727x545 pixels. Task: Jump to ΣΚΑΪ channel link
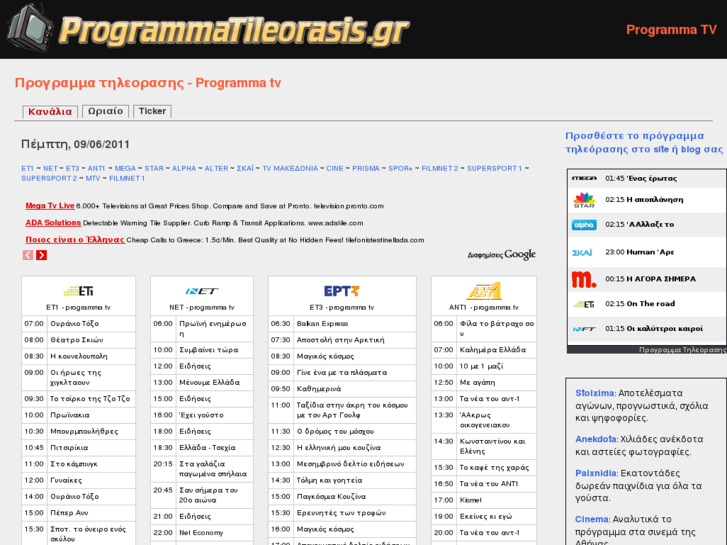coord(245,168)
